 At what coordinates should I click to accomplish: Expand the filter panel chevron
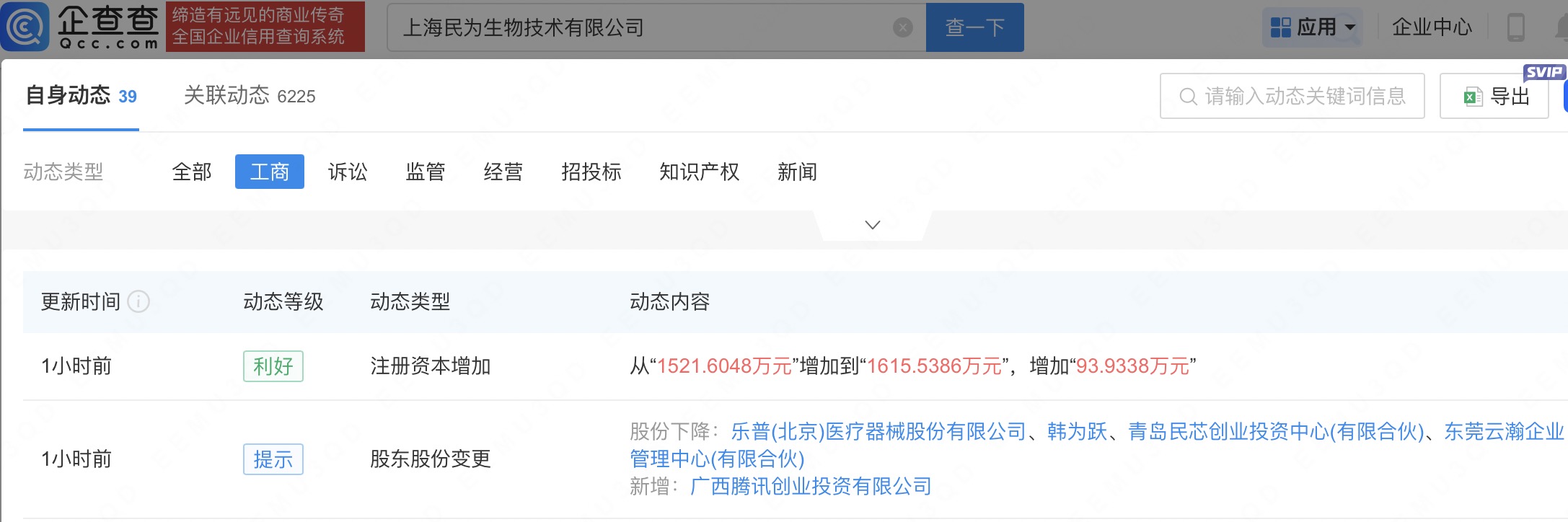tap(872, 225)
